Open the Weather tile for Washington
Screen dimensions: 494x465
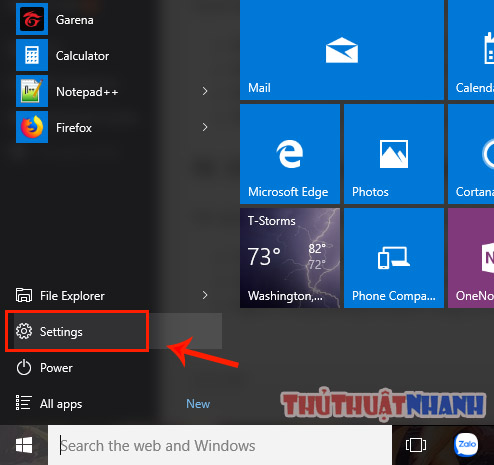pyautogui.click(x=290, y=258)
